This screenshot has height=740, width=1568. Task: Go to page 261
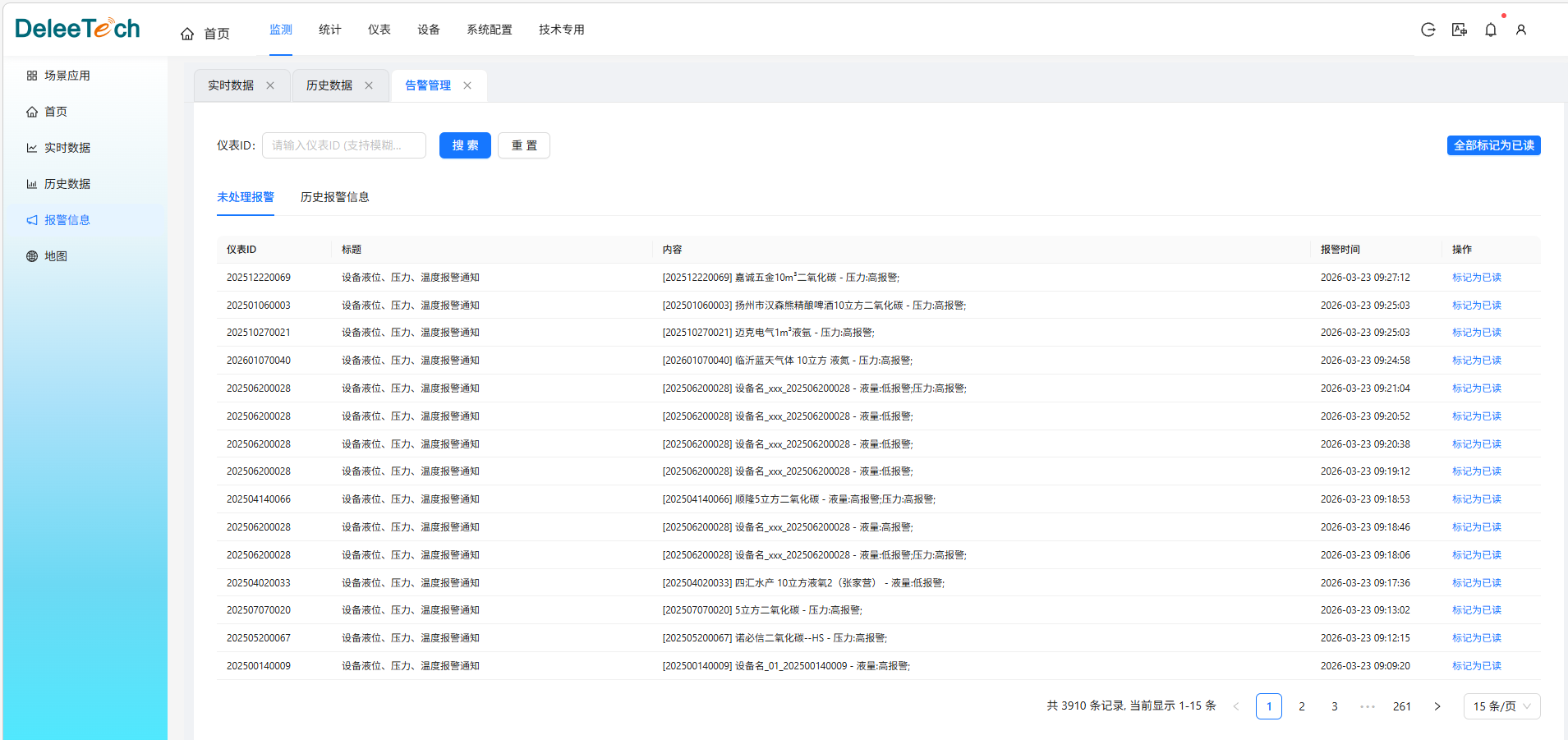[x=1401, y=706]
